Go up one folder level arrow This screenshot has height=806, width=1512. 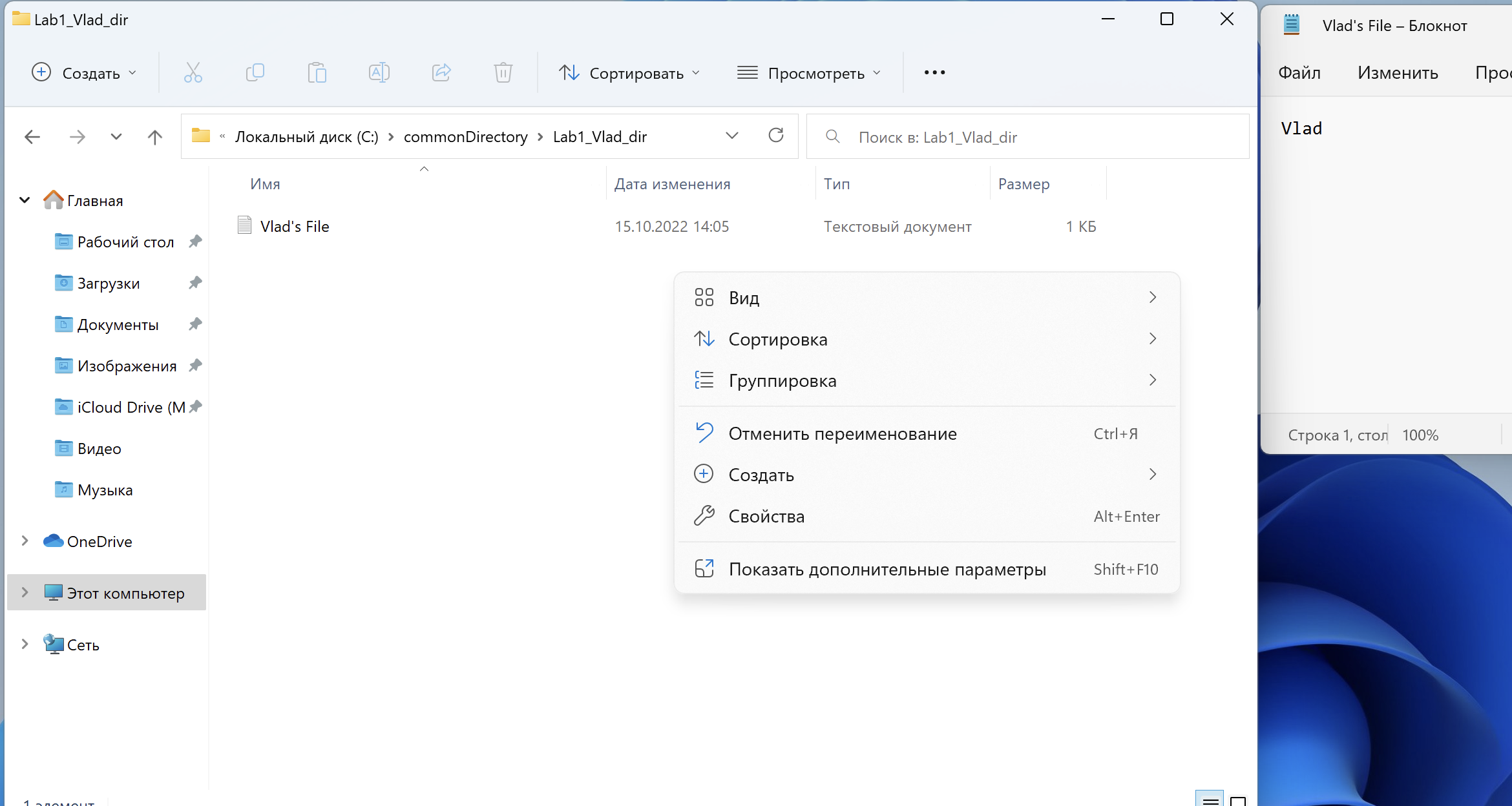pyautogui.click(x=154, y=137)
